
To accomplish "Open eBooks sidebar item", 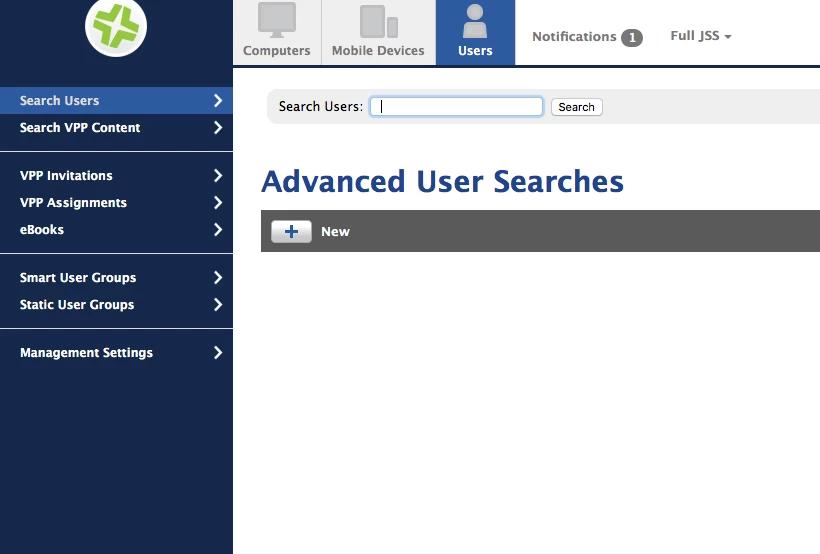I will pos(116,229).
